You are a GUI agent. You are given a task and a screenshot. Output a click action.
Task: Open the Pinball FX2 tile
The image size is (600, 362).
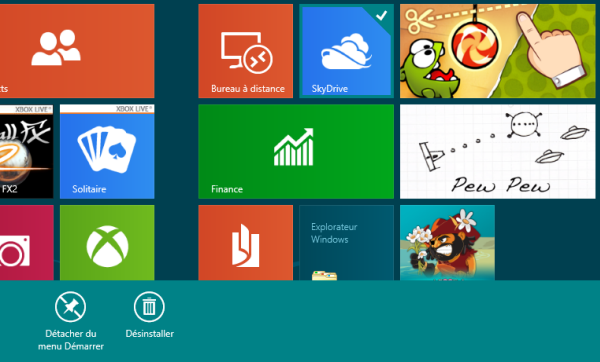tap(26, 152)
